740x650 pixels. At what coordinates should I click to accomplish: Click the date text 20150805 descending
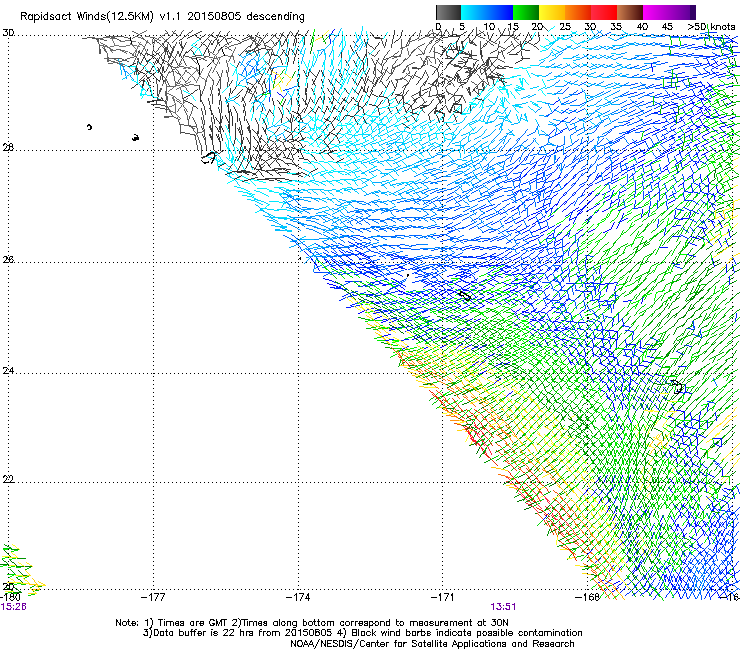[245, 17]
